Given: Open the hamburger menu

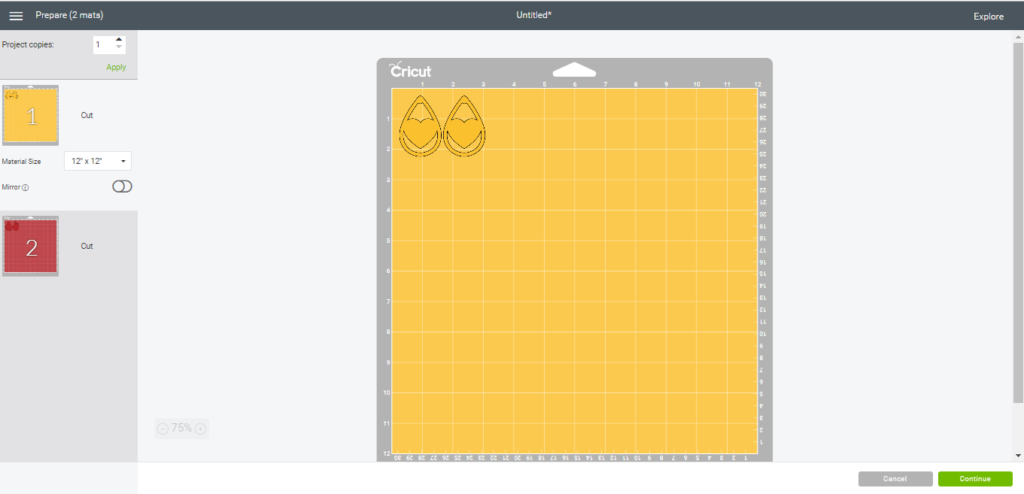Looking at the screenshot, I should [16, 16].
